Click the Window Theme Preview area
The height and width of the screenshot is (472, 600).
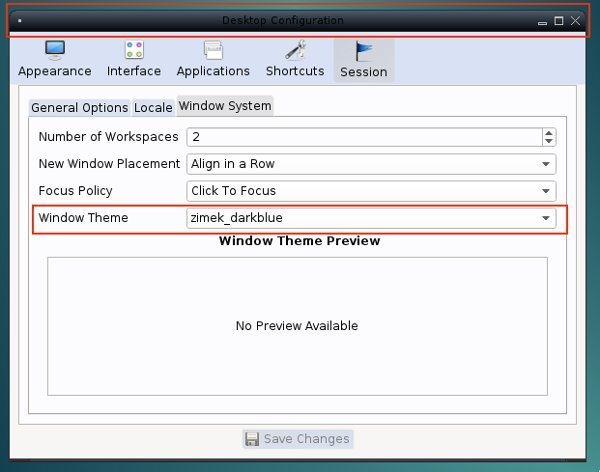pos(297,326)
